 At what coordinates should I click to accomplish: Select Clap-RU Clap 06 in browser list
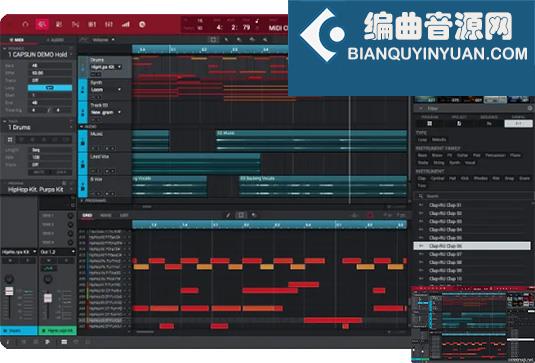472,246
